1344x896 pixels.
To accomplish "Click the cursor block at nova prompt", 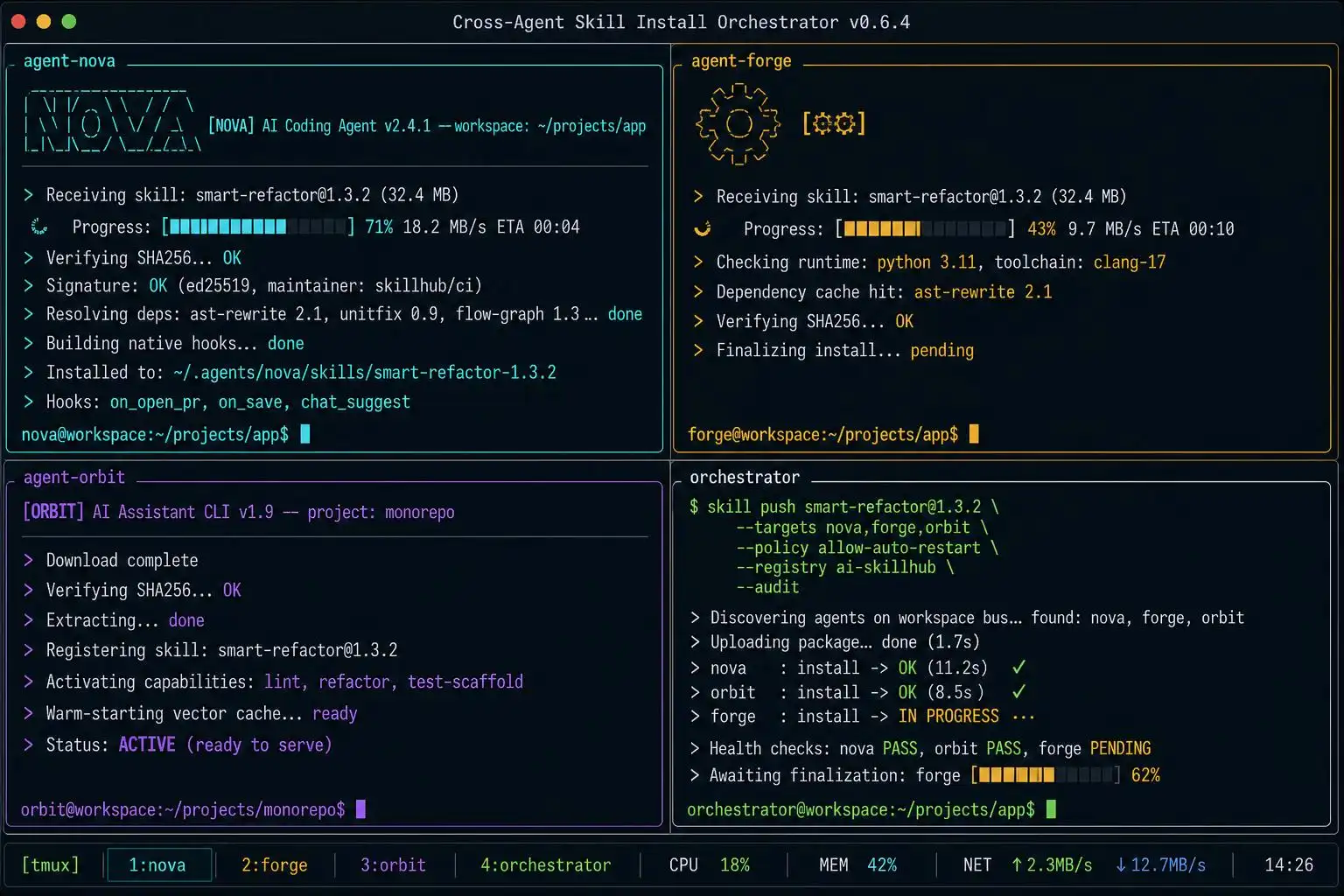I will 305,434.
